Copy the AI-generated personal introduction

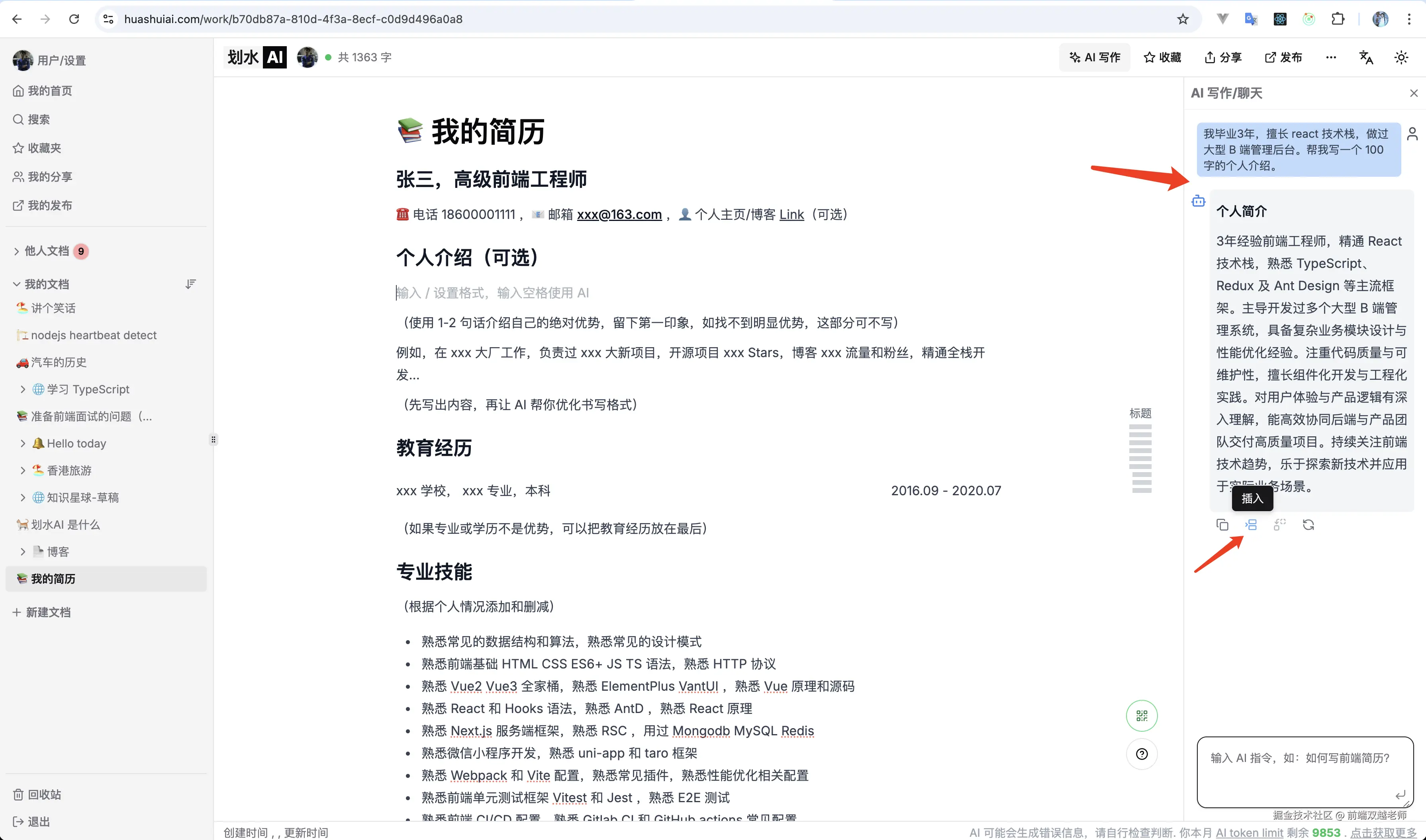[x=1222, y=525]
